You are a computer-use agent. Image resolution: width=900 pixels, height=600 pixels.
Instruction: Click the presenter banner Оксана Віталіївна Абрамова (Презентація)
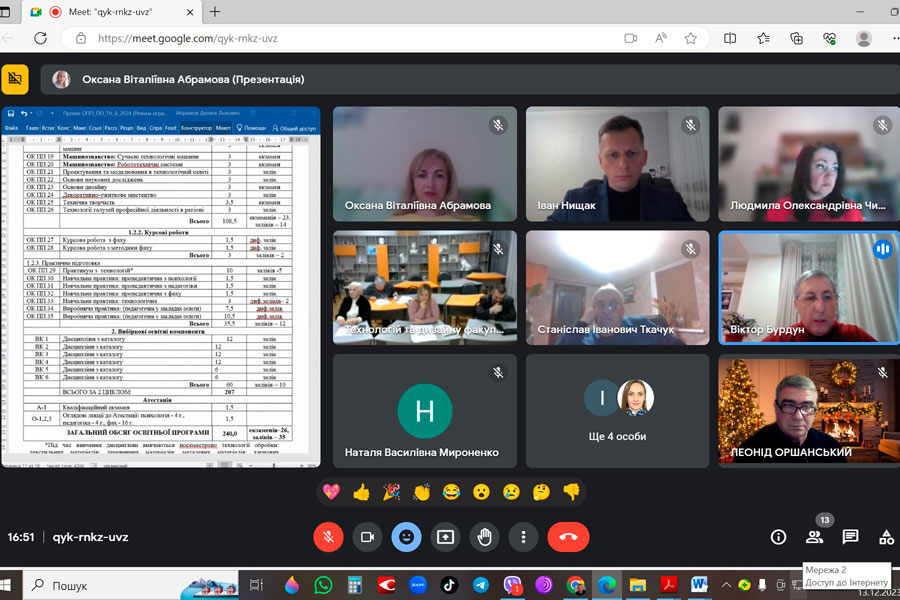point(470,79)
